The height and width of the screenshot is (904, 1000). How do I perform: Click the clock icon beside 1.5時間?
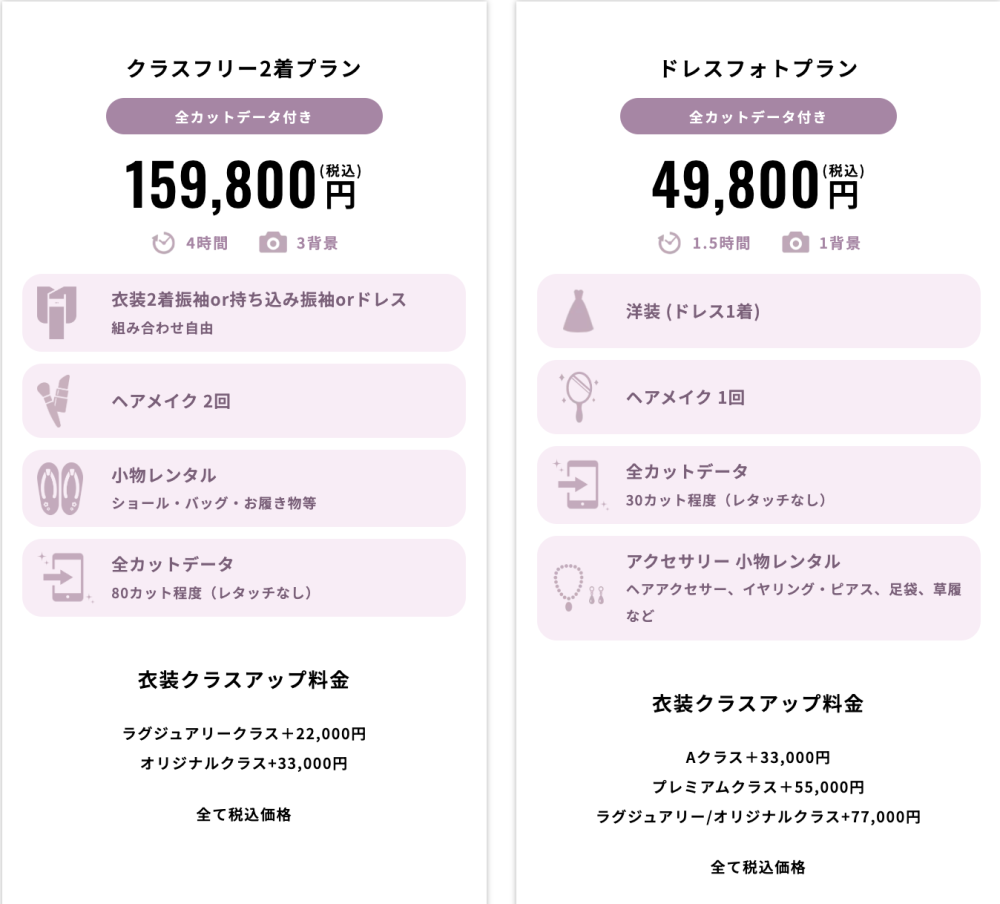669,243
